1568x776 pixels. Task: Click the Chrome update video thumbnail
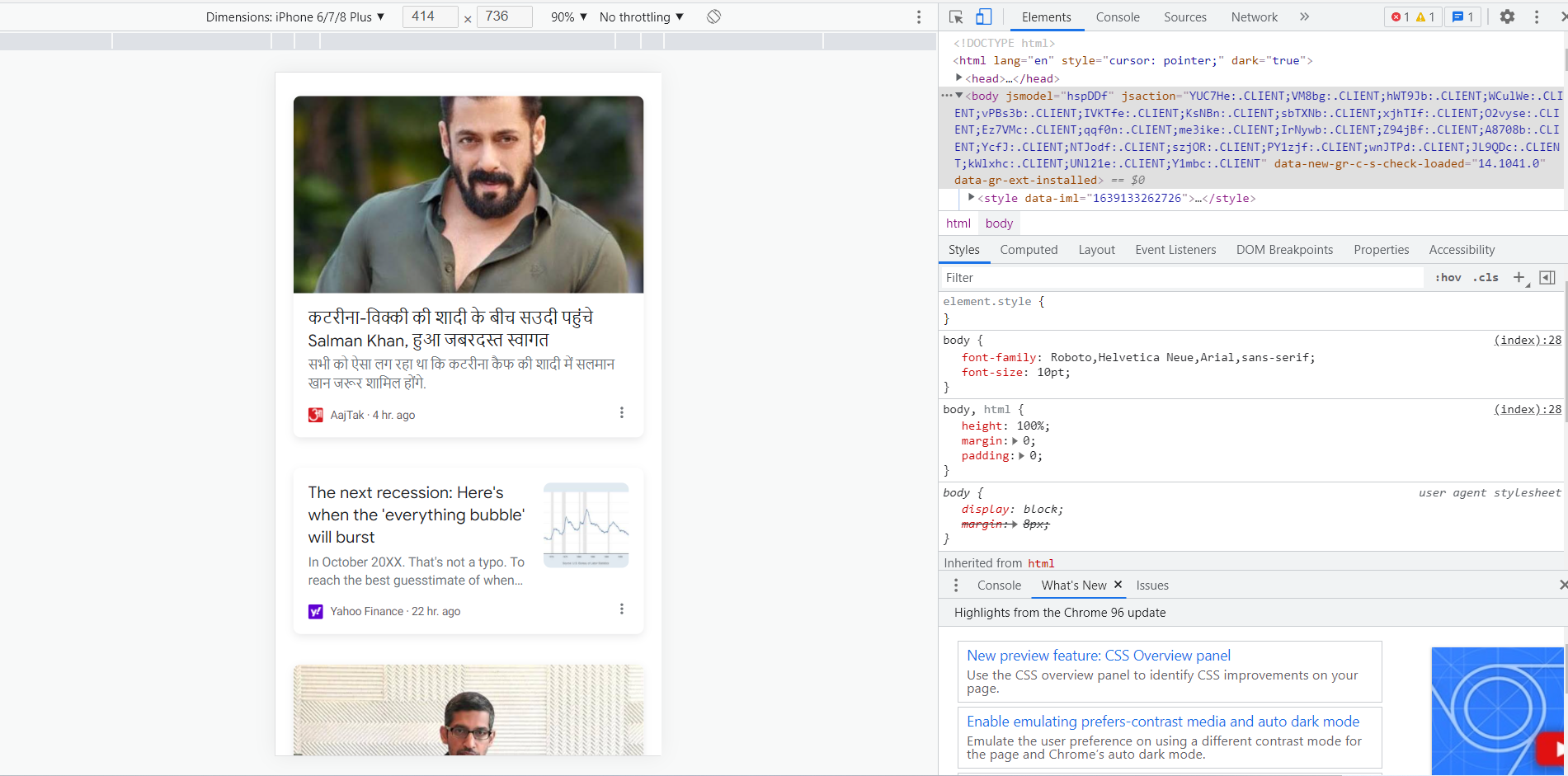(x=1498, y=711)
